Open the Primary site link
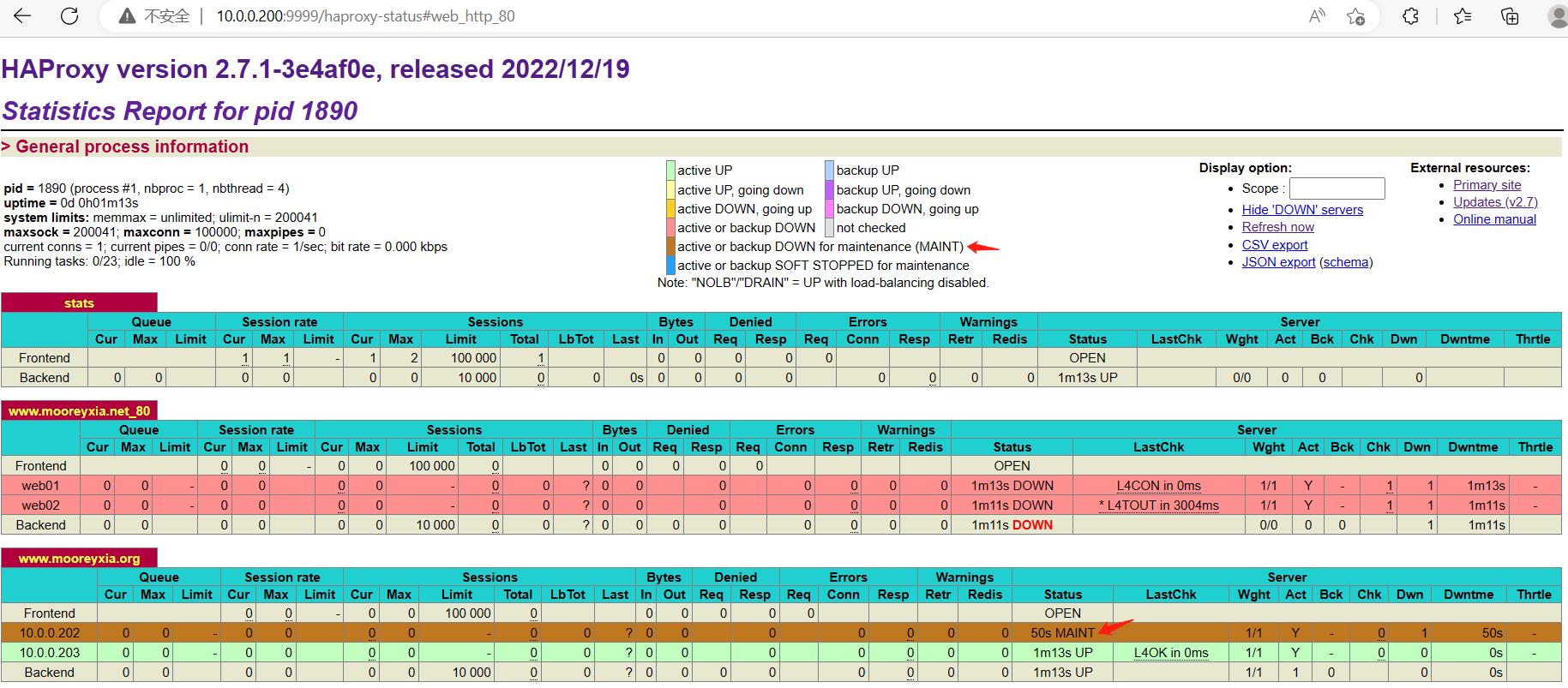 click(x=1487, y=185)
